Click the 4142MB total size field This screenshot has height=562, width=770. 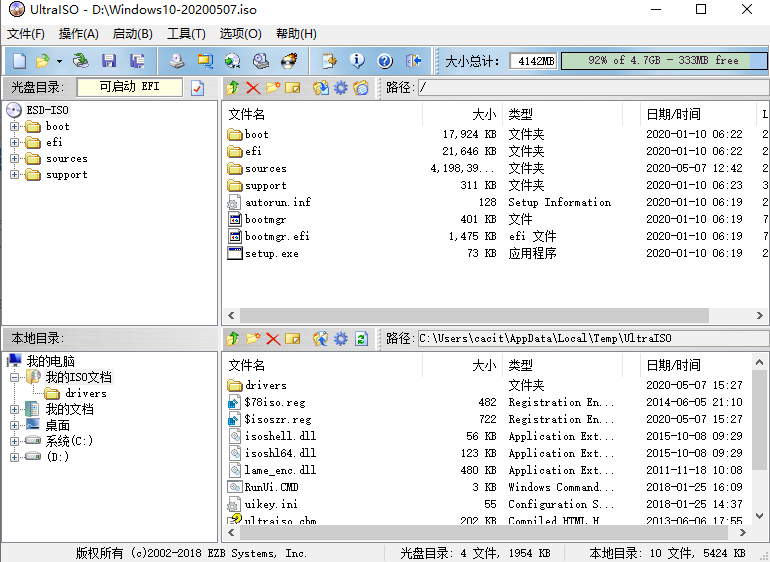click(534, 61)
